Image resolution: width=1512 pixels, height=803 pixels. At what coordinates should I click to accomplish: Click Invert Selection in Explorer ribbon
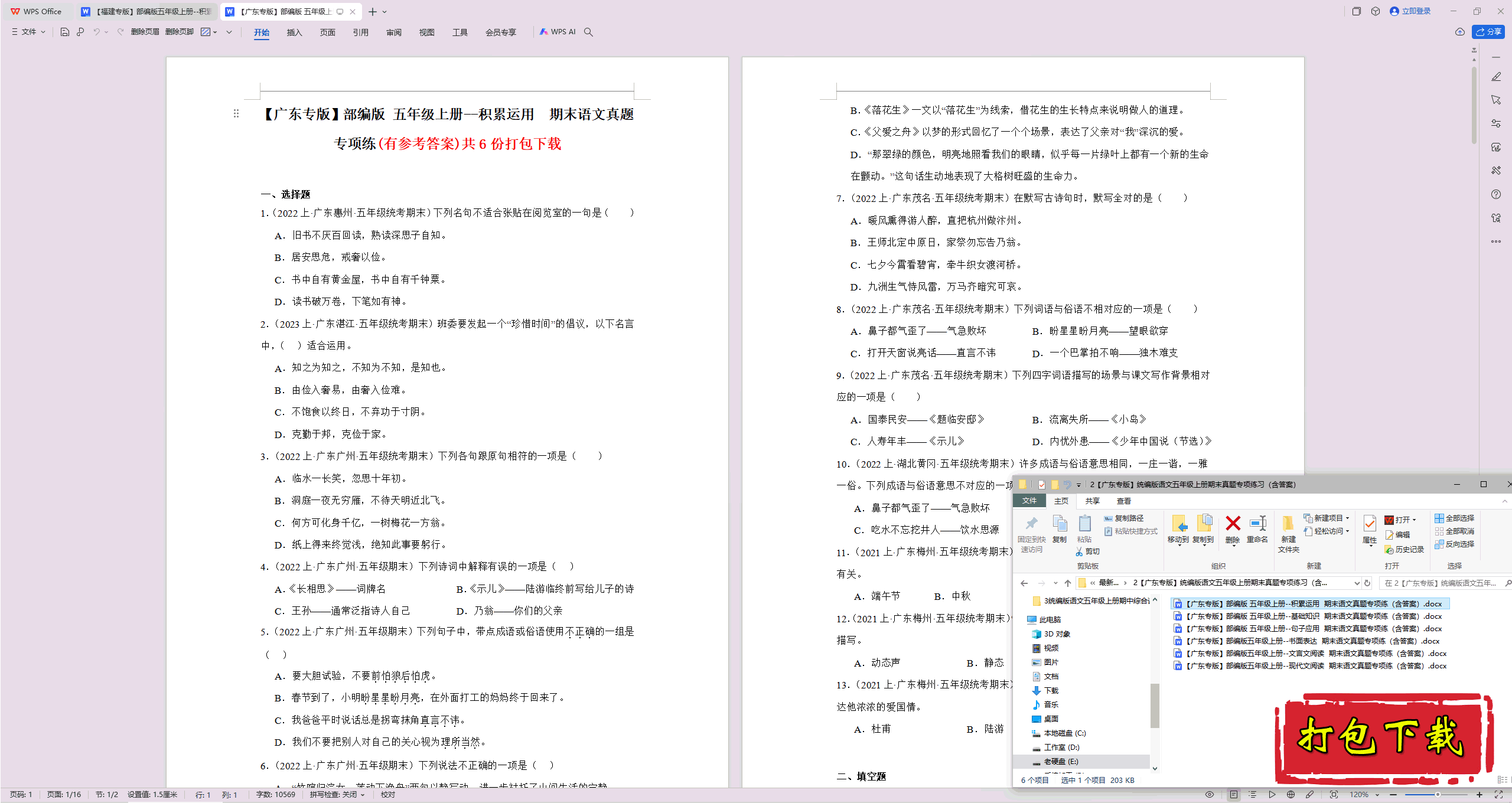tap(1454, 544)
